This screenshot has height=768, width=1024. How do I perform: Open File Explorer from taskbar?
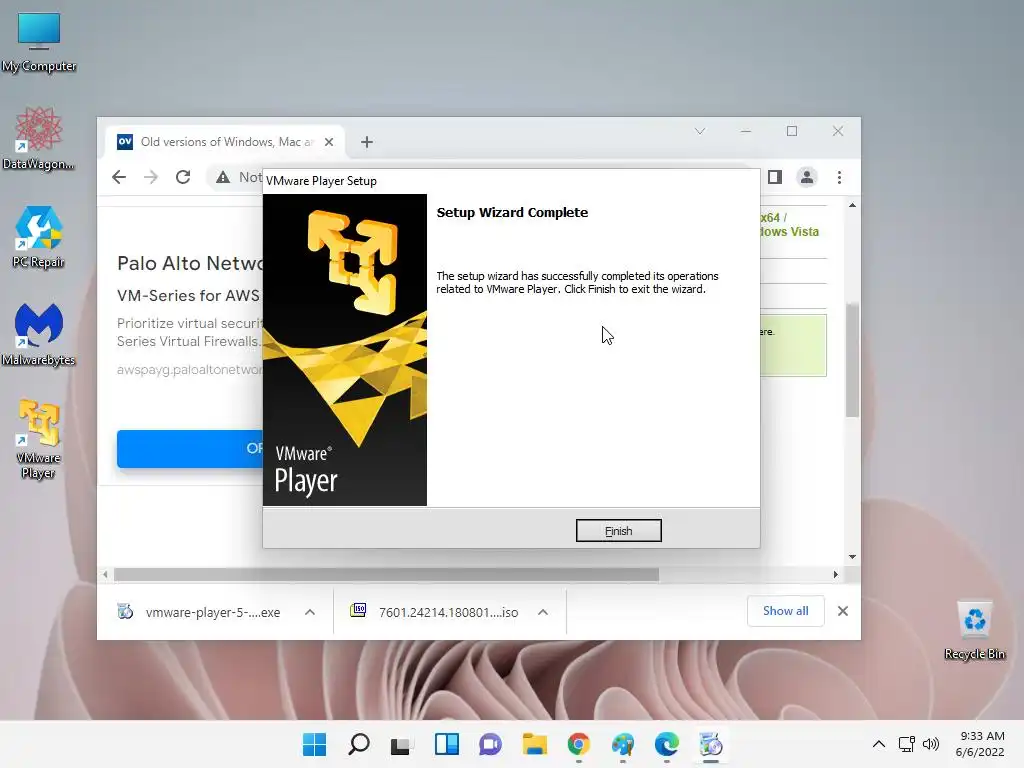(x=534, y=744)
